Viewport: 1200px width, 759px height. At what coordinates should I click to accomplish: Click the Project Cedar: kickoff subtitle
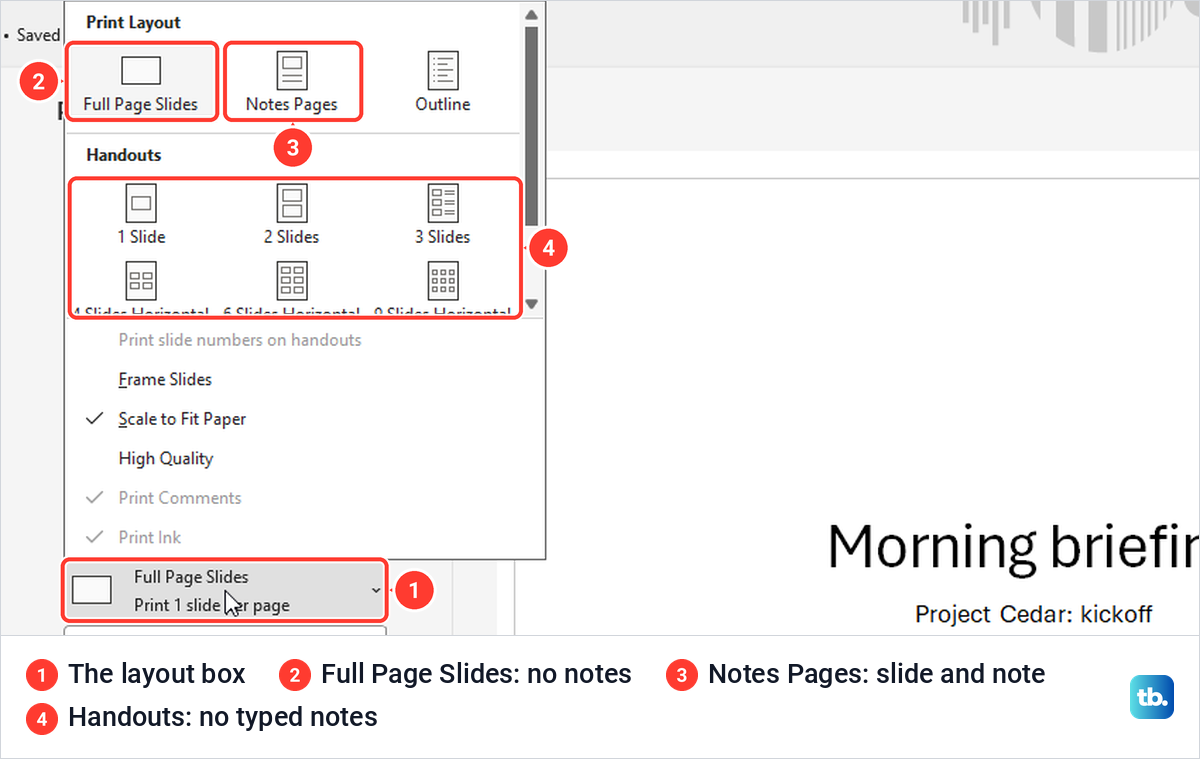click(1033, 614)
